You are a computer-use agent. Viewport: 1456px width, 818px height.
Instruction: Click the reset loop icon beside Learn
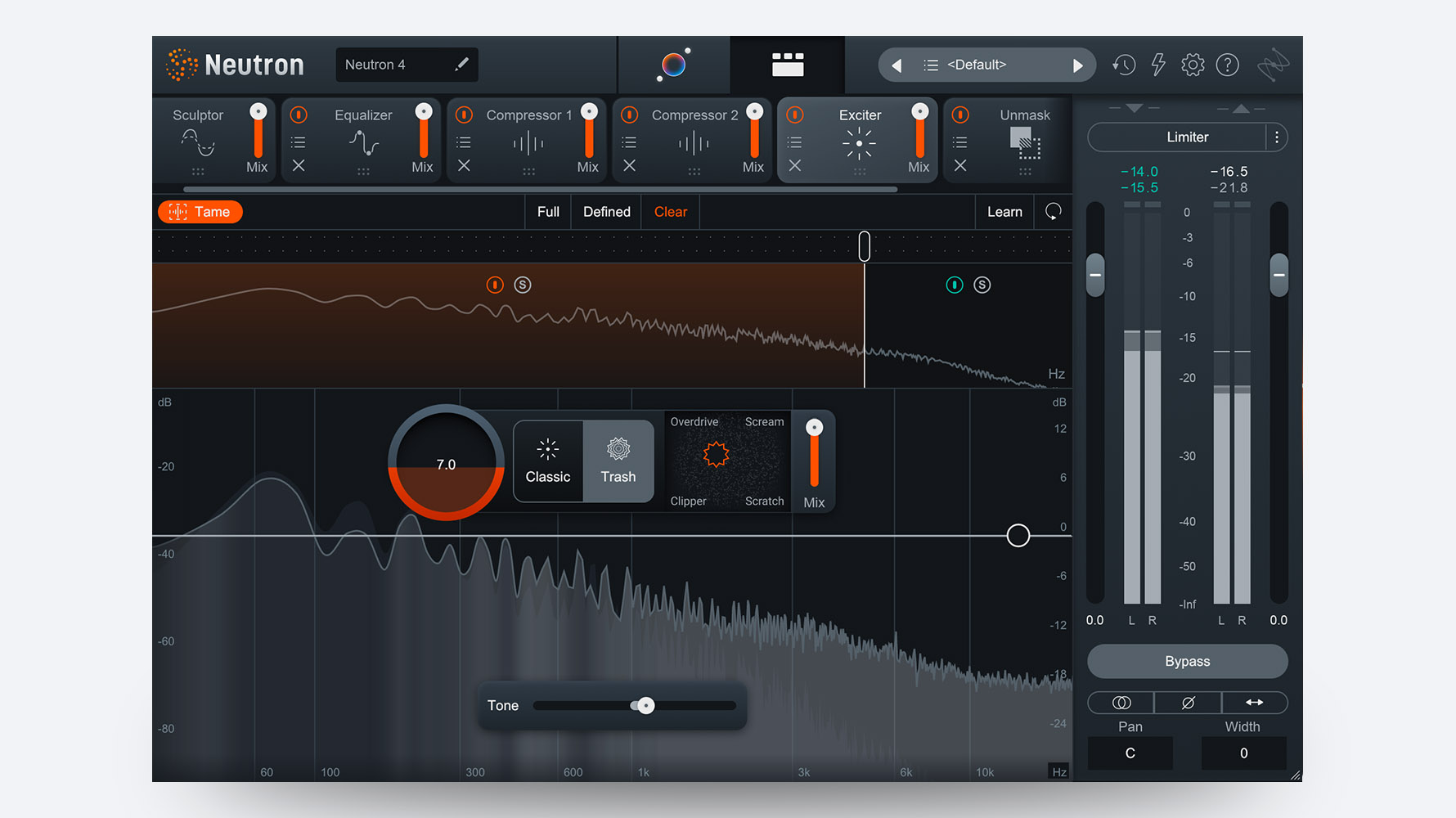point(1053,212)
